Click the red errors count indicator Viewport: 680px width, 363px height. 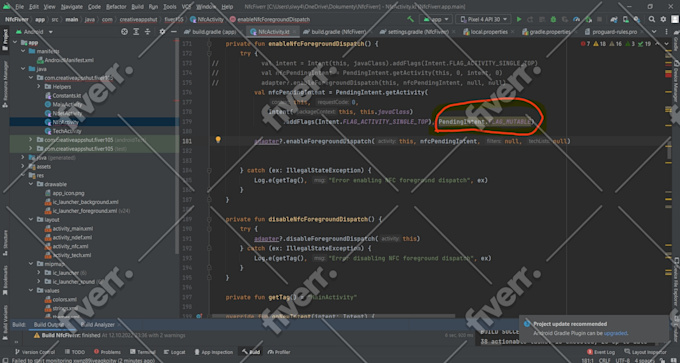tap(585, 44)
